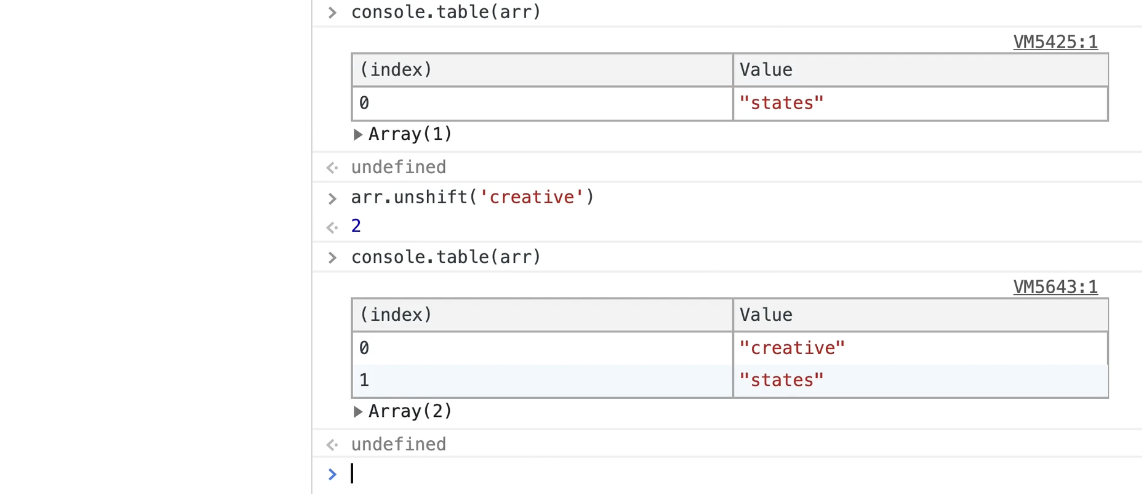Click the returned value 2

pyautogui.click(x=356, y=227)
